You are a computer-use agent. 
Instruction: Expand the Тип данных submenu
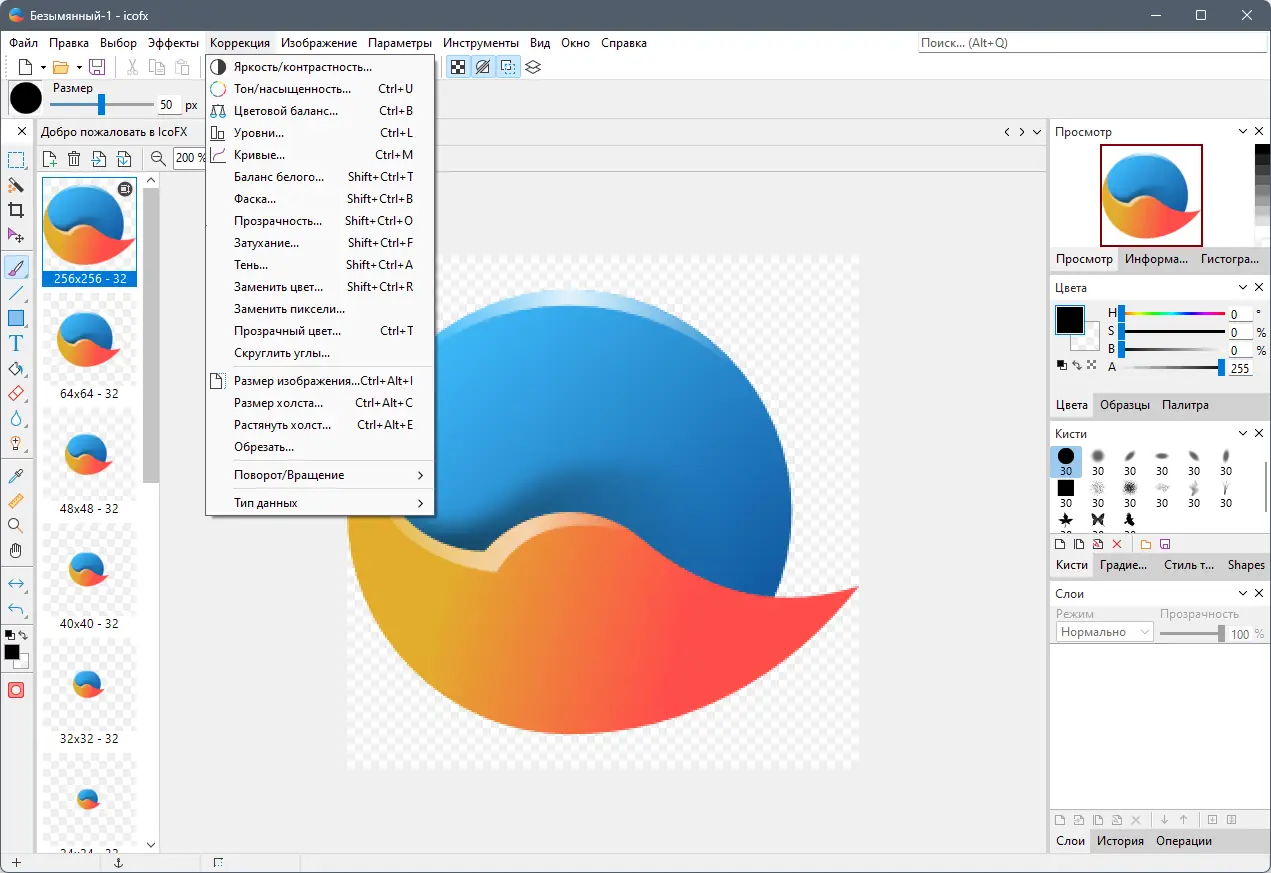tap(320, 503)
